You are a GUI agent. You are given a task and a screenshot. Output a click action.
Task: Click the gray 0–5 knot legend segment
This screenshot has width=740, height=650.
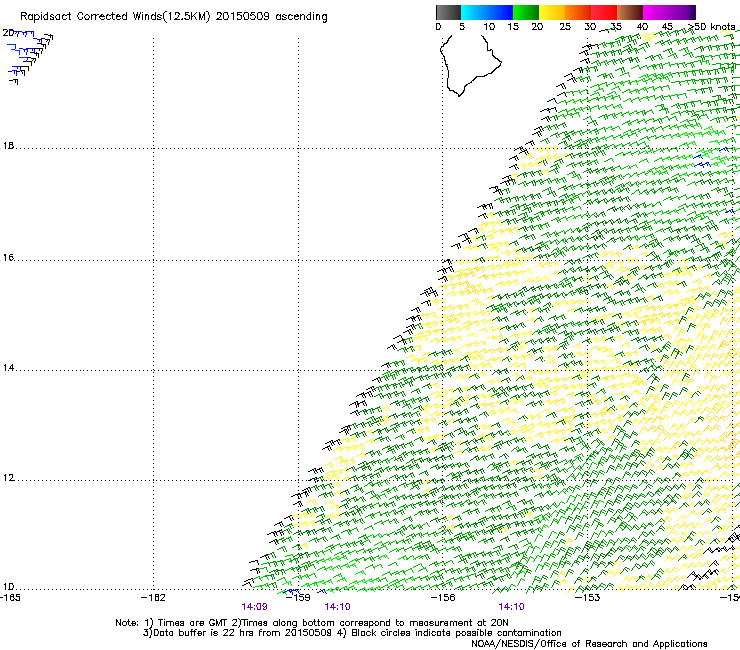pos(448,12)
